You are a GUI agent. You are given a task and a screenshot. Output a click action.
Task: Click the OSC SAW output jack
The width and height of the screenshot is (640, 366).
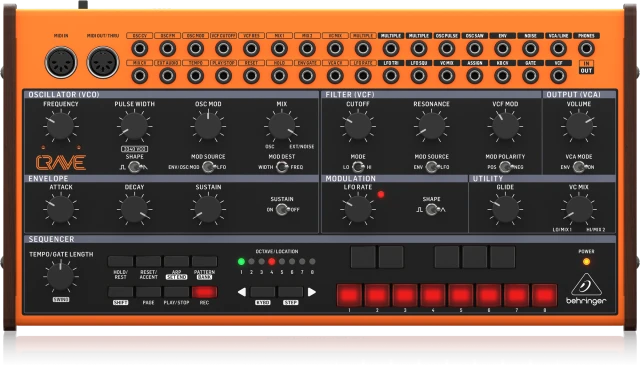click(475, 49)
